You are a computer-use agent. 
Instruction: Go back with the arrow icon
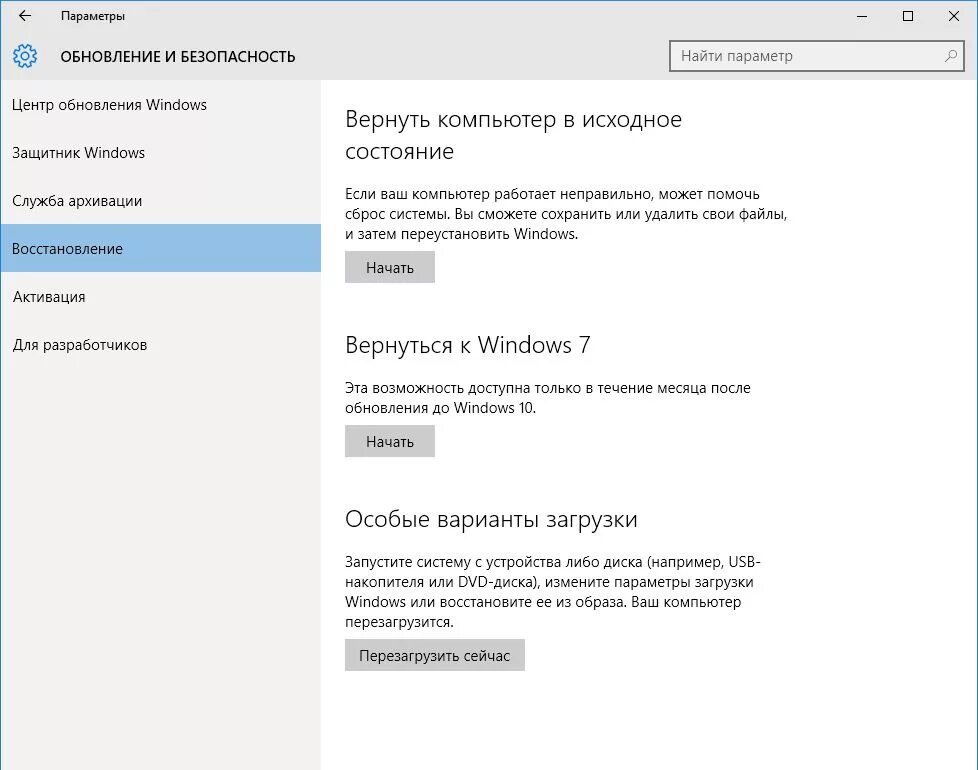point(25,16)
